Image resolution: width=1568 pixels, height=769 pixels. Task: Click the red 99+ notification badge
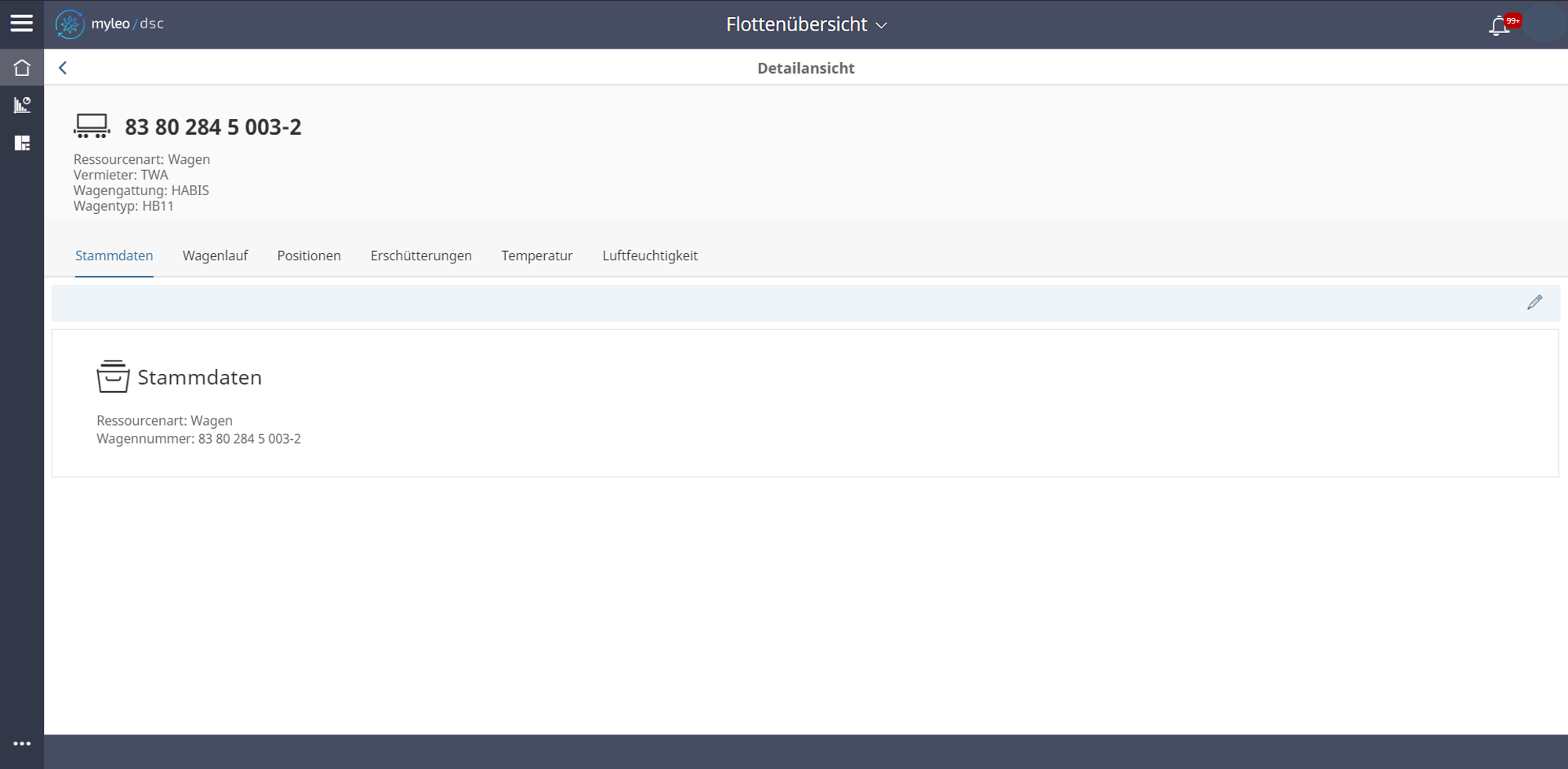tap(1513, 21)
